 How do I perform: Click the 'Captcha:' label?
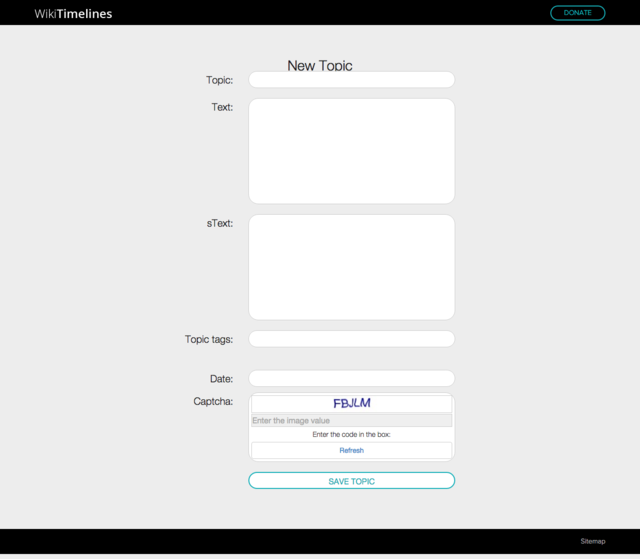pyautogui.click(x=213, y=401)
